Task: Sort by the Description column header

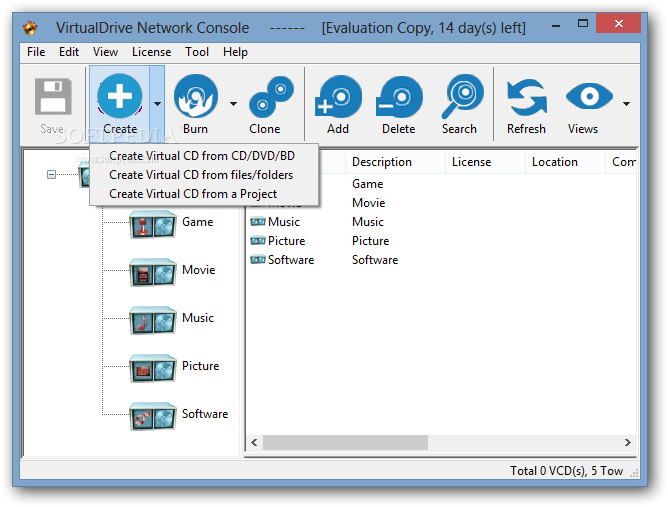Action: tap(395, 162)
